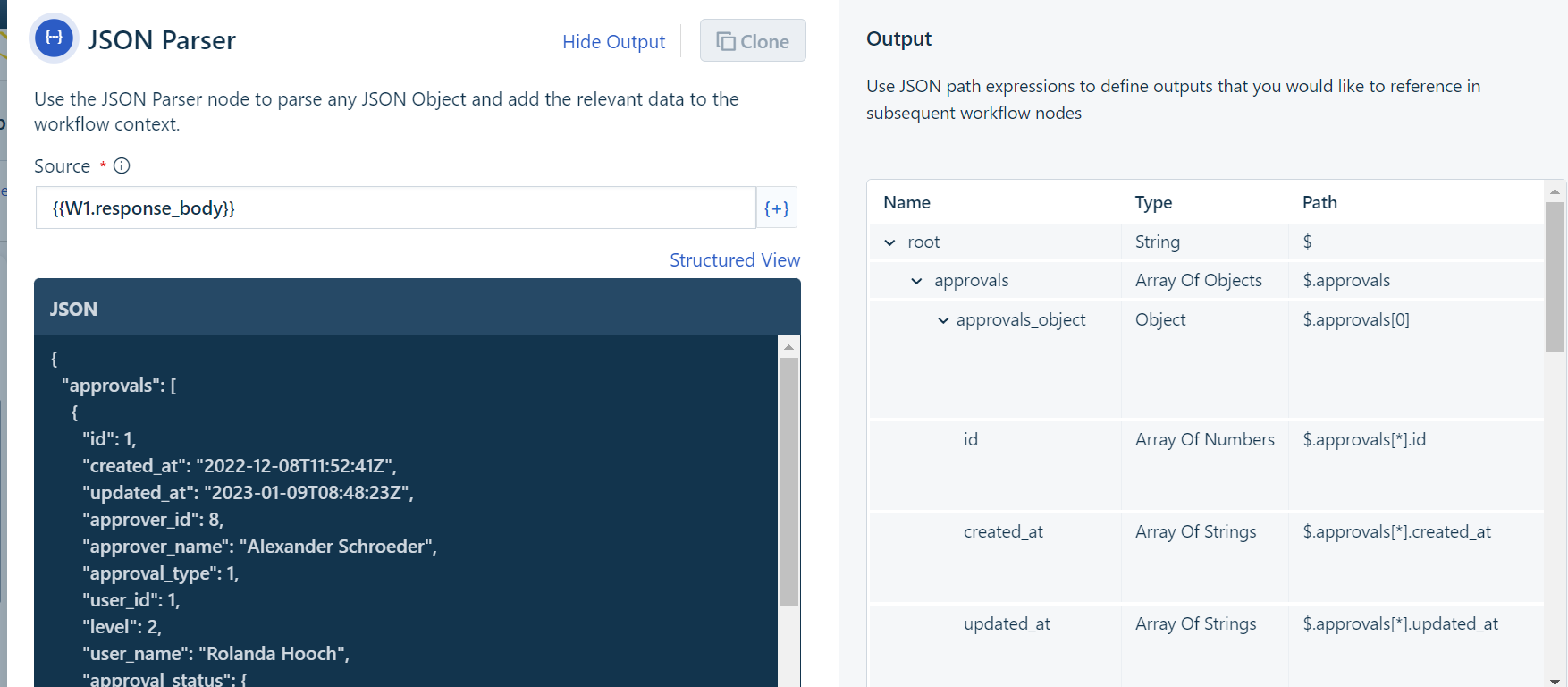1568x687 pixels.
Task: Click the "approver_name" line in JSON
Action: click(x=259, y=546)
